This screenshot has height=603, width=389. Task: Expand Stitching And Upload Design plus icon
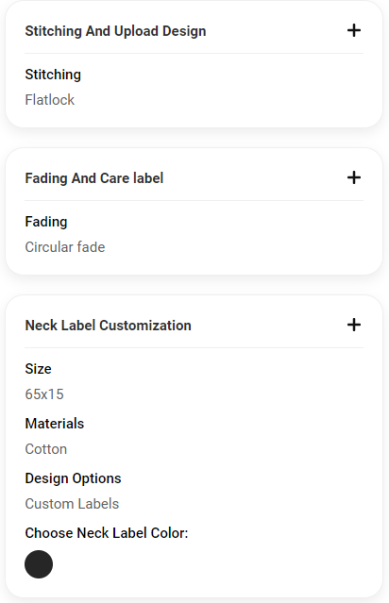pyautogui.click(x=354, y=30)
